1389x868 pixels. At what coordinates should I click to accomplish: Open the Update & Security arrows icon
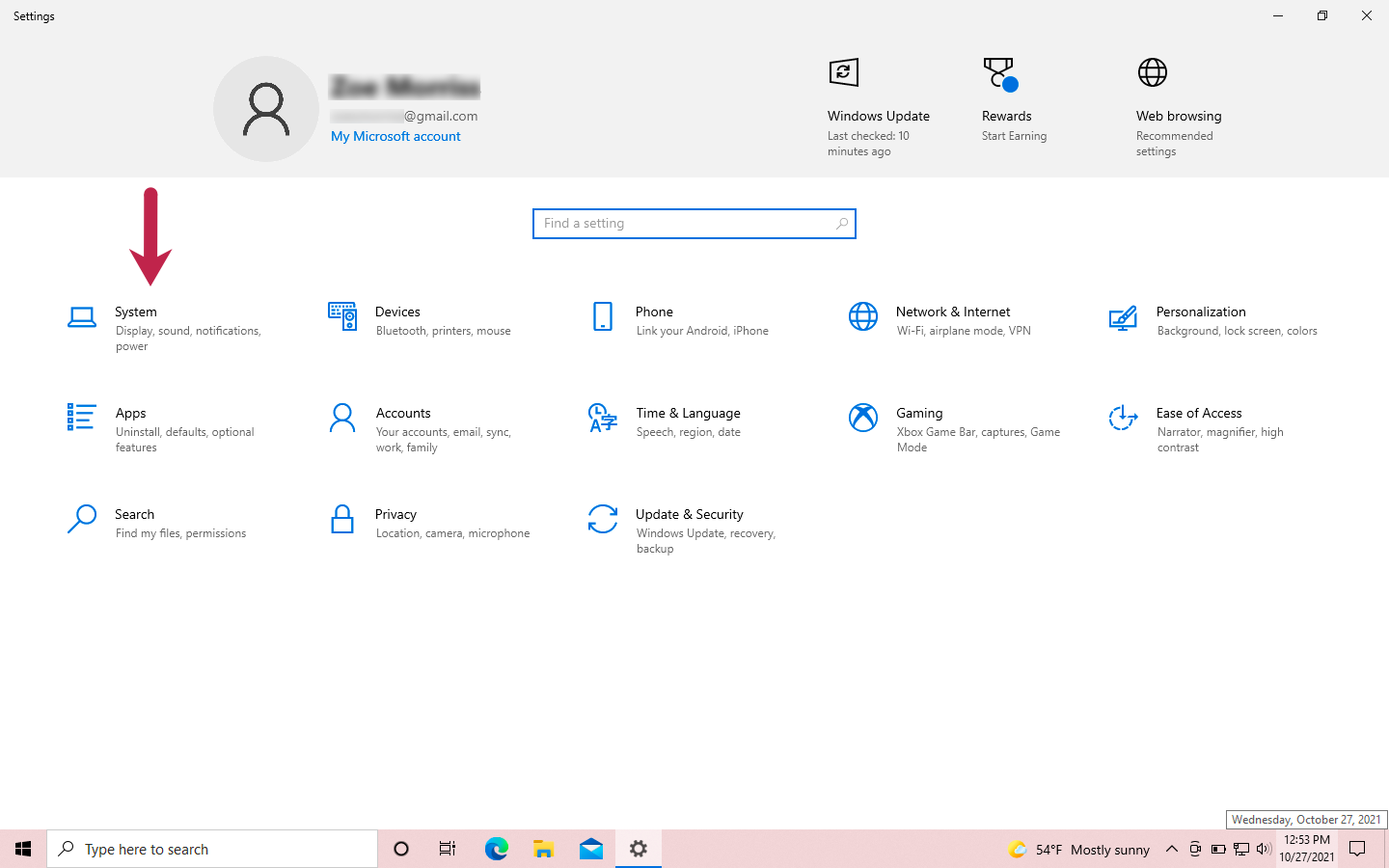point(603,519)
